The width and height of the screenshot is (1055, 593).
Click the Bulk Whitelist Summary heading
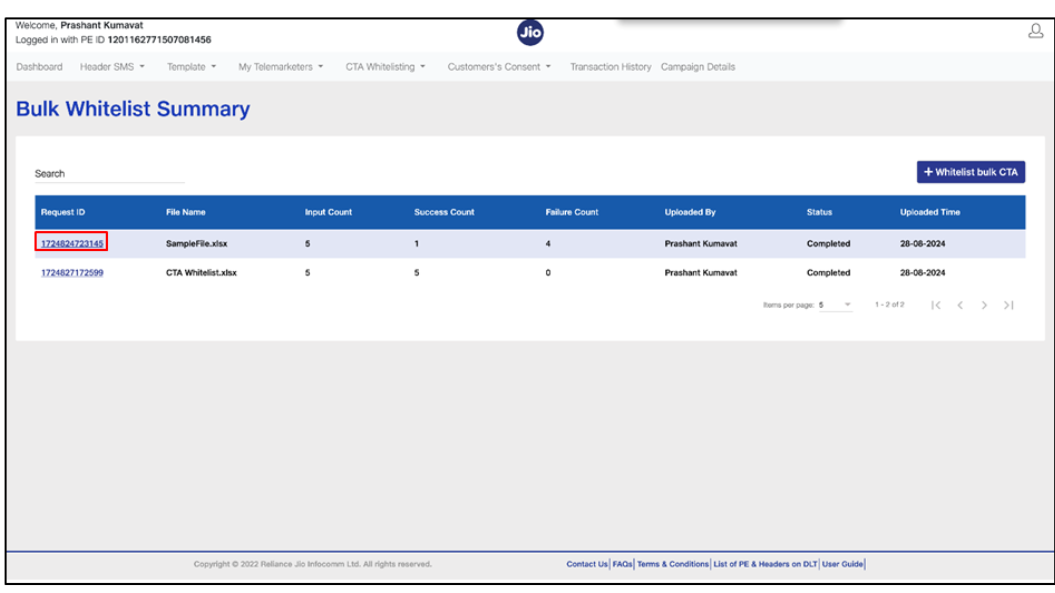point(133,108)
